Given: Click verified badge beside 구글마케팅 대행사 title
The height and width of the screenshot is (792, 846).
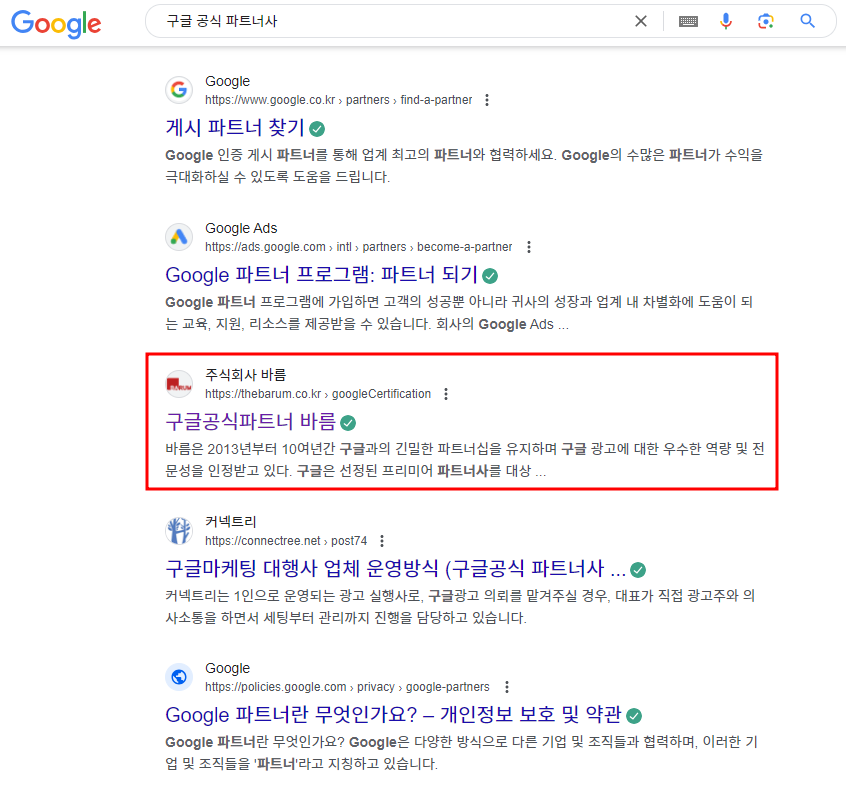Looking at the screenshot, I should click(638, 570).
